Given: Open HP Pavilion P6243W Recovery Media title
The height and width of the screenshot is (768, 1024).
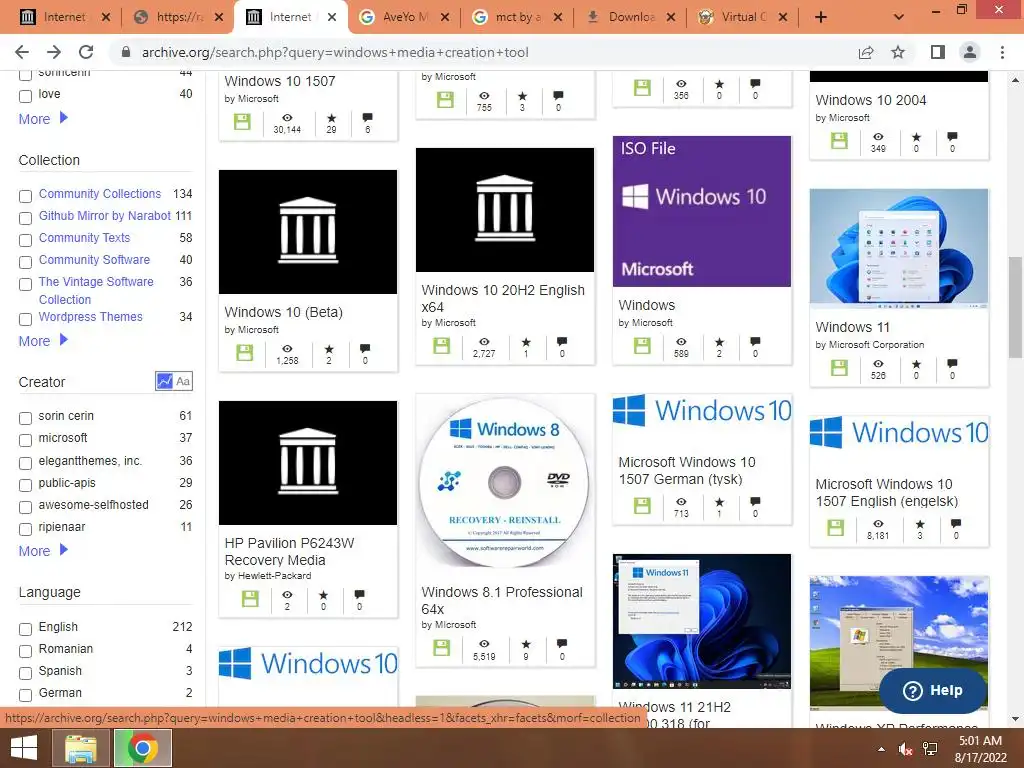Looking at the screenshot, I should tap(289, 551).
